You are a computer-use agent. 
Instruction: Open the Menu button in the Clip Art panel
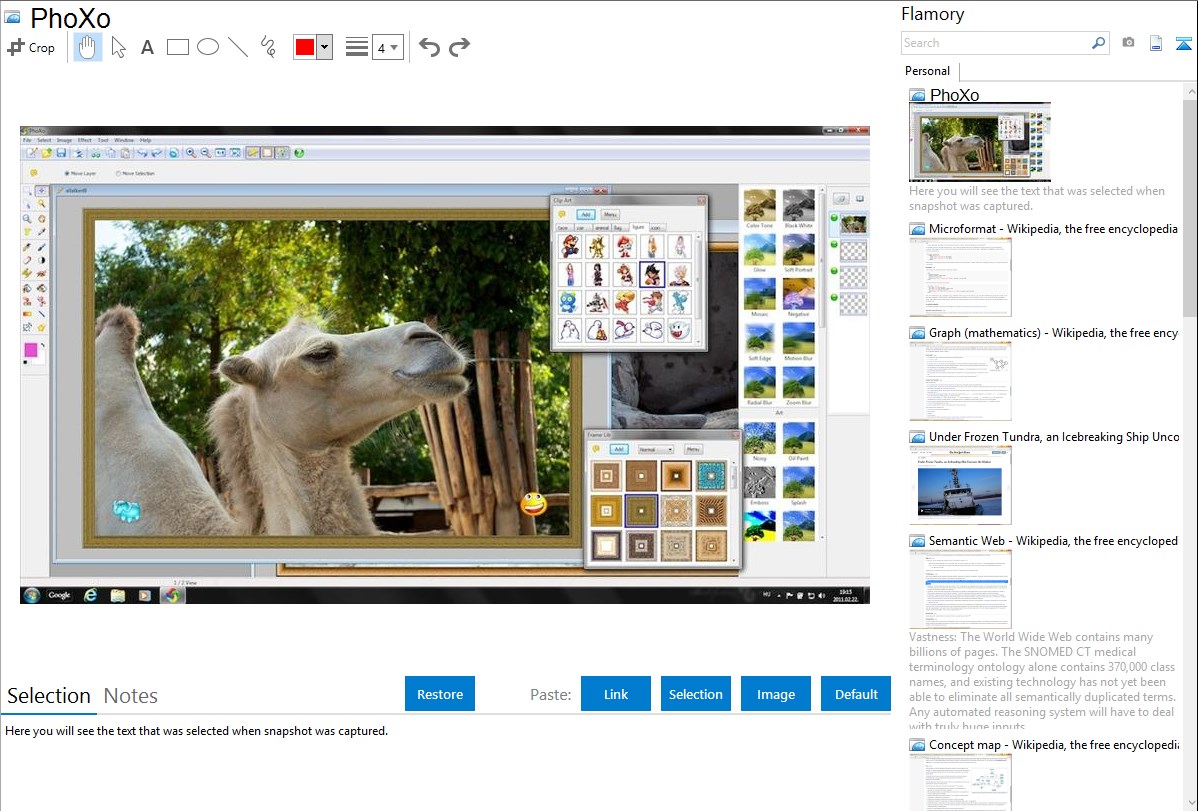coord(610,215)
